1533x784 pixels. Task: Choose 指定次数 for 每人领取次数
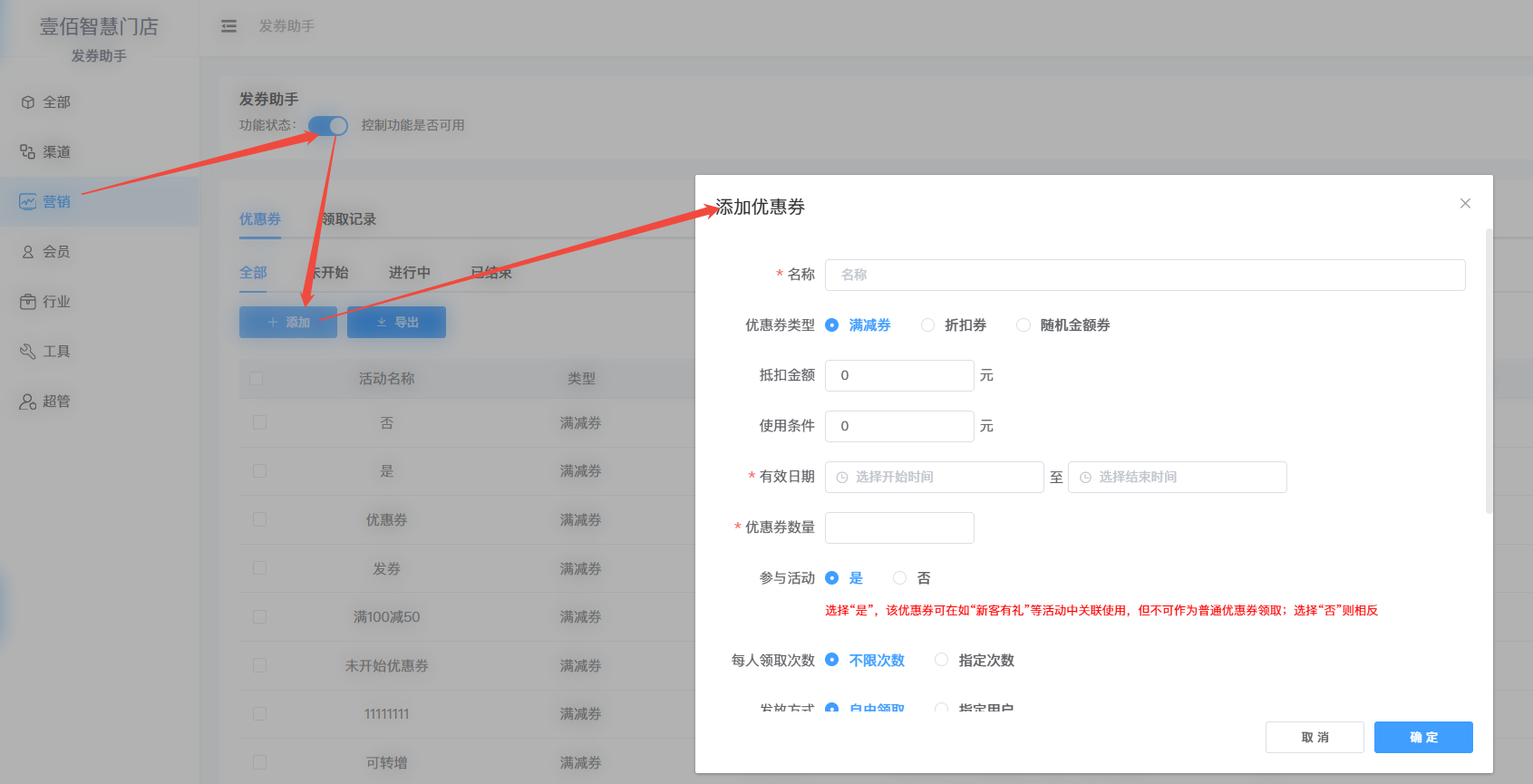[x=942, y=661]
